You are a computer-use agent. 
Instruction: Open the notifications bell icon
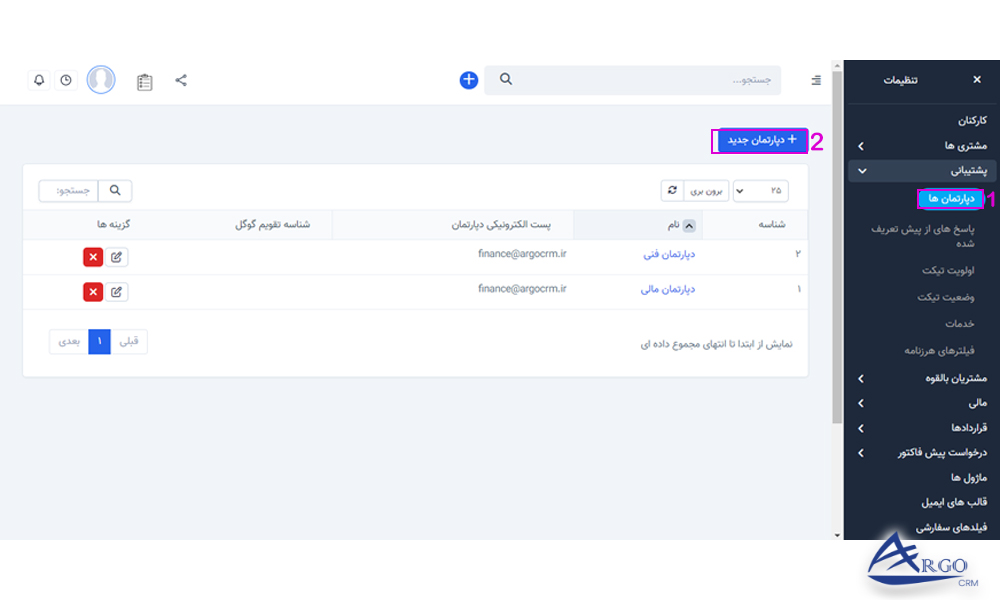click(x=39, y=80)
